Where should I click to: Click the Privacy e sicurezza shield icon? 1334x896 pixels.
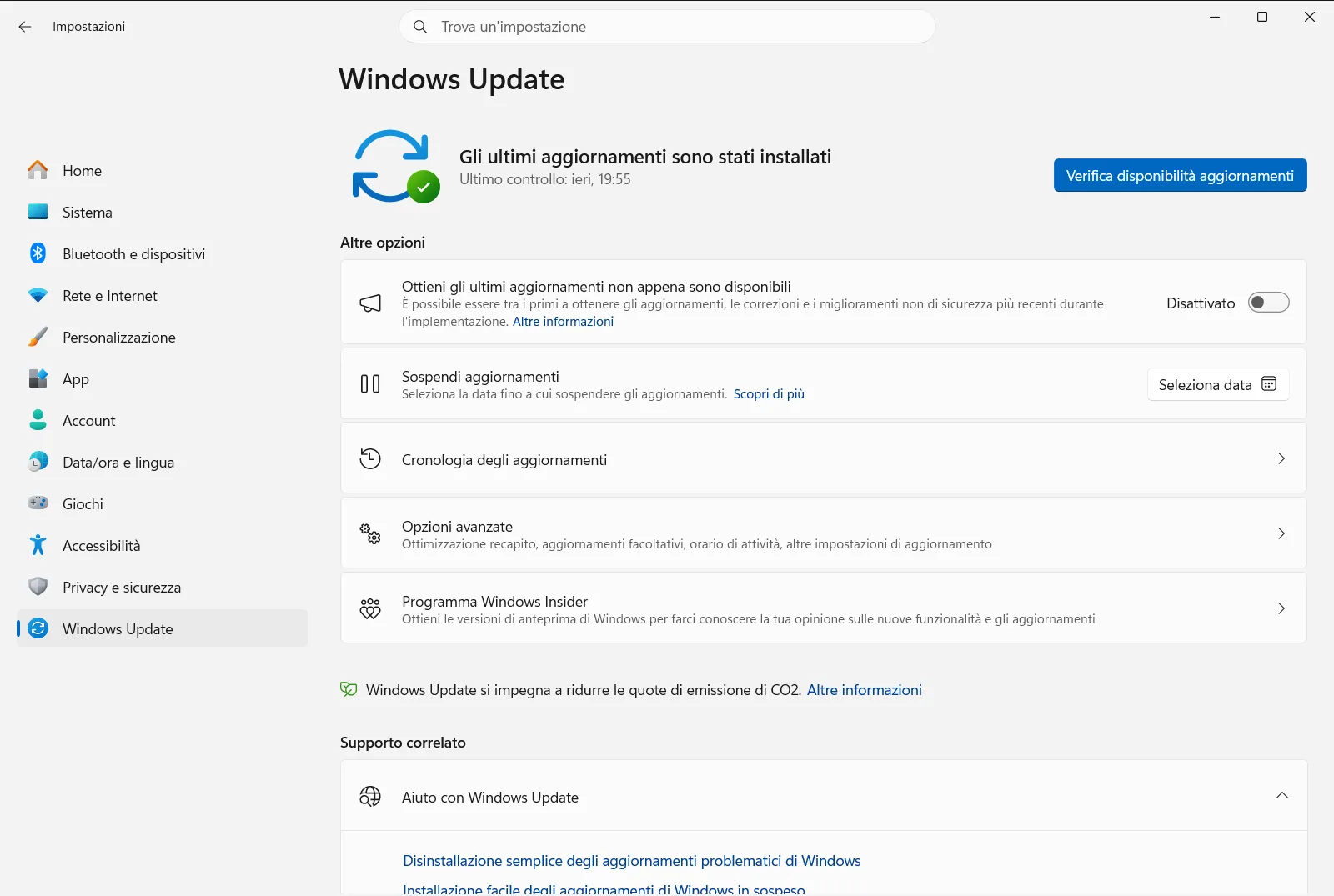click(x=38, y=587)
